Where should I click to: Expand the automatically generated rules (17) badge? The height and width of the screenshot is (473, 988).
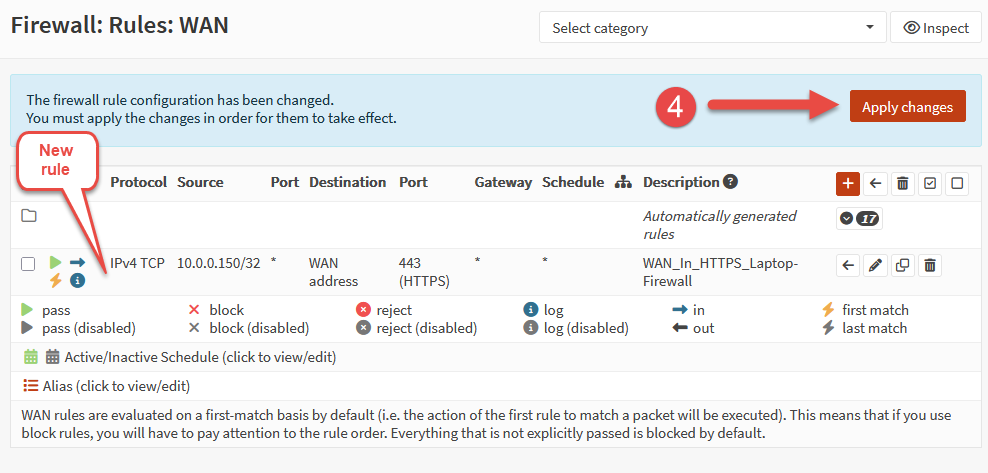tap(859, 218)
